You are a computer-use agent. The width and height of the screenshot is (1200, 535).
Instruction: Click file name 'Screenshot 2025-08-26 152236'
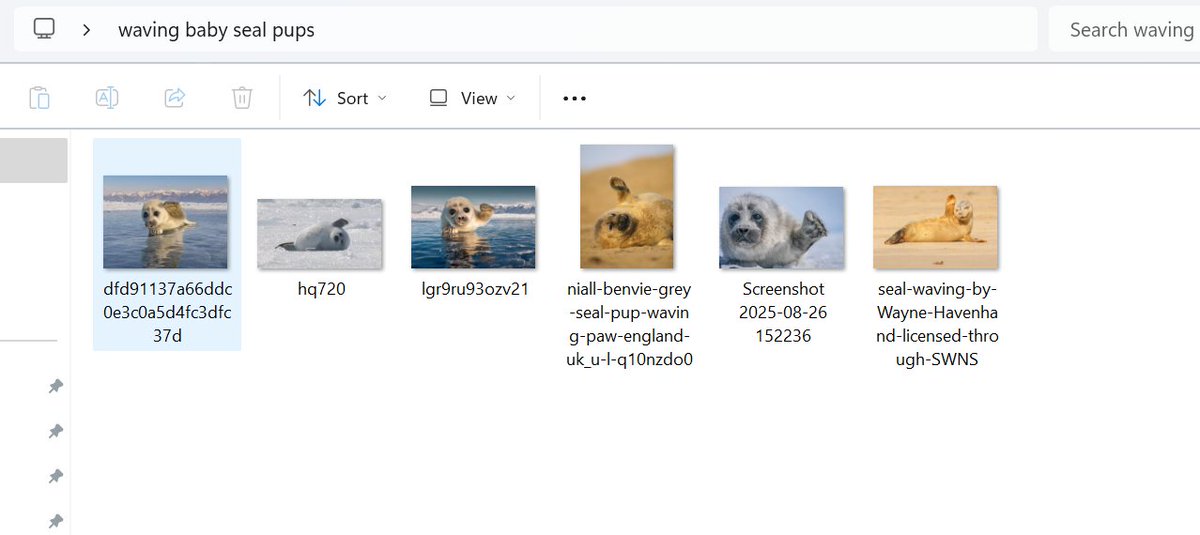pos(782,312)
